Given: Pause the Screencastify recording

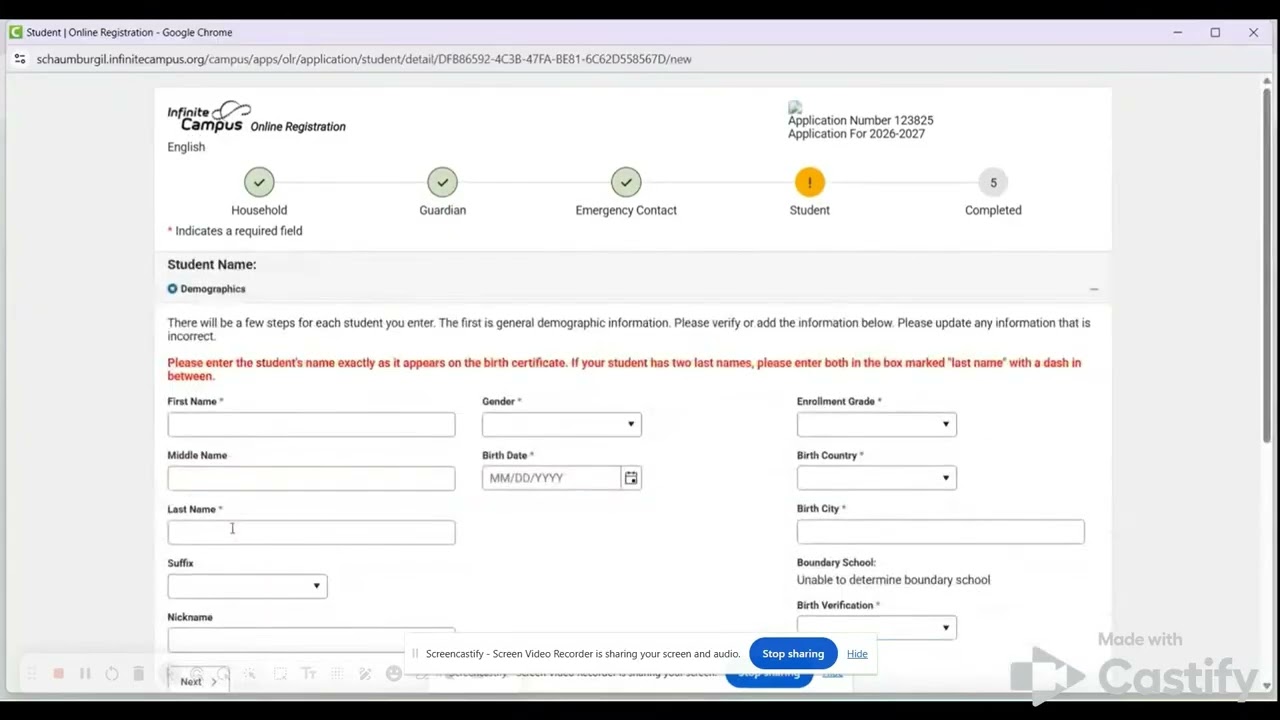Looking at the screenshot, I should tap(85, 674).
